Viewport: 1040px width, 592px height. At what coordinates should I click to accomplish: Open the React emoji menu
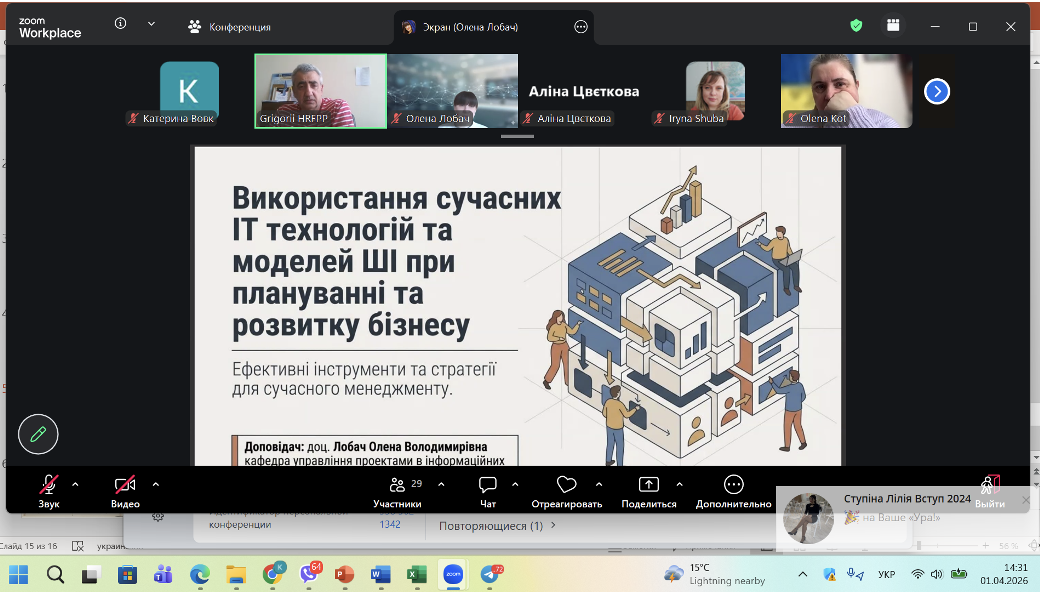coord(566,485)
